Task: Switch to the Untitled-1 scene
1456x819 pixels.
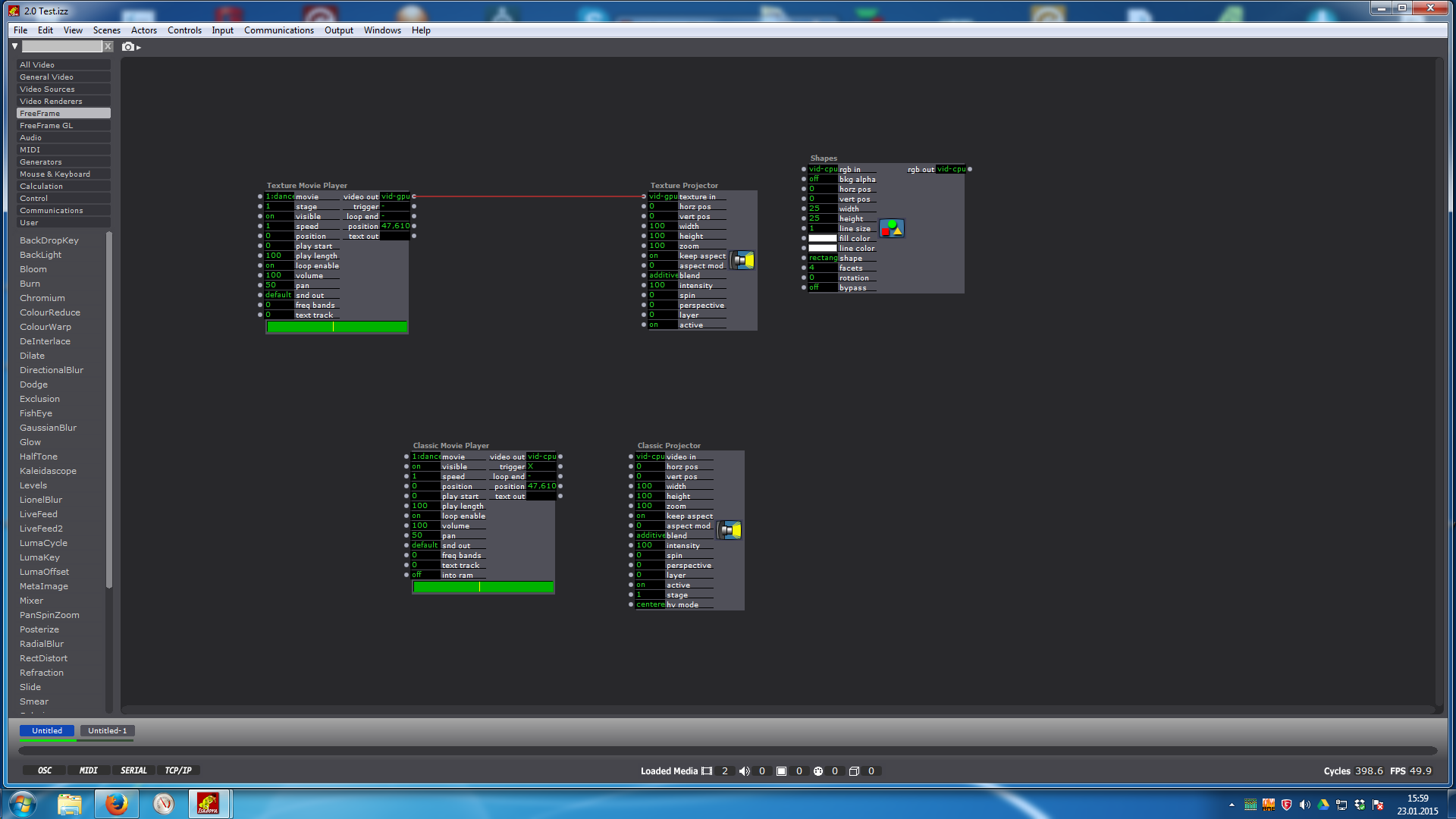Action: (108, 731)
